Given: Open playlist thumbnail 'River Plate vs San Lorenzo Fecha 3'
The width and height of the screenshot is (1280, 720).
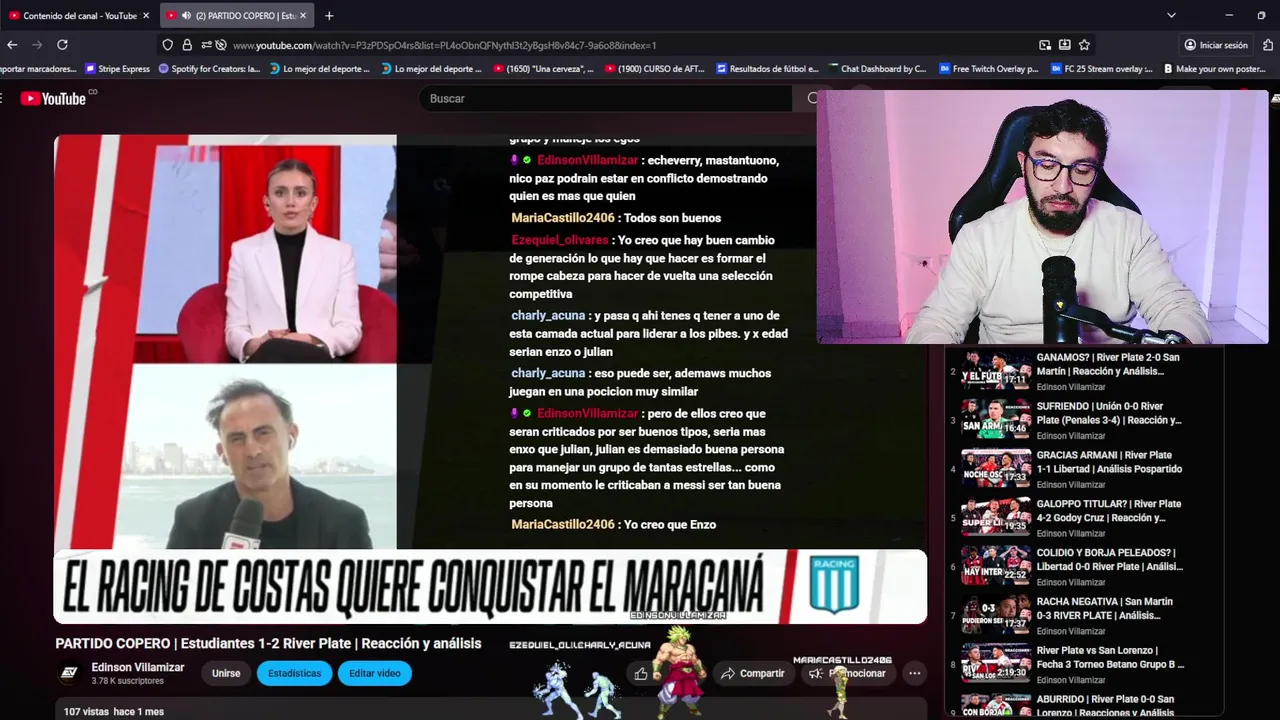Looking at the screenshot, I should [x=996, y=664].
